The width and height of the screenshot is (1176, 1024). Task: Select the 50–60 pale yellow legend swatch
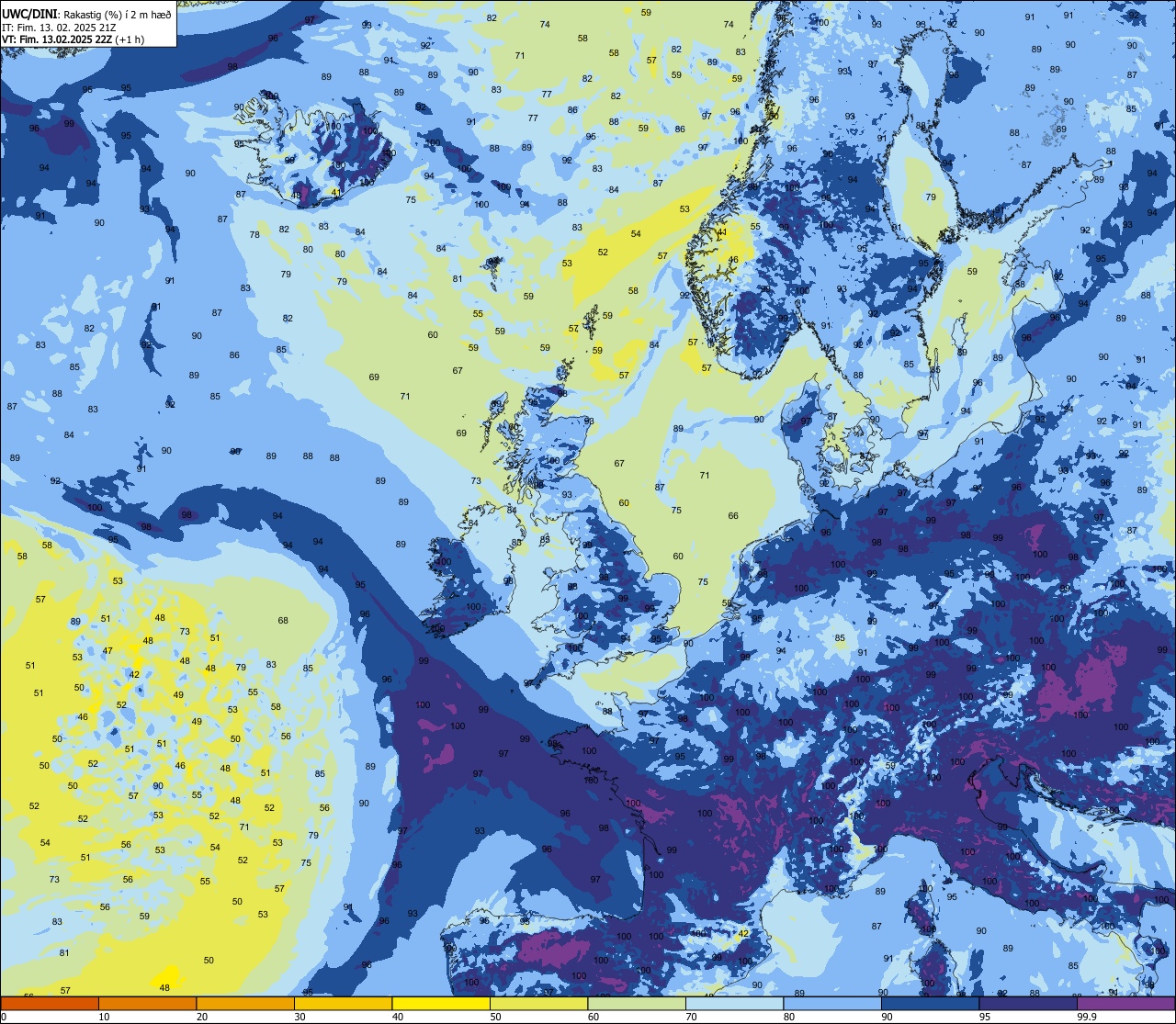538,1003
